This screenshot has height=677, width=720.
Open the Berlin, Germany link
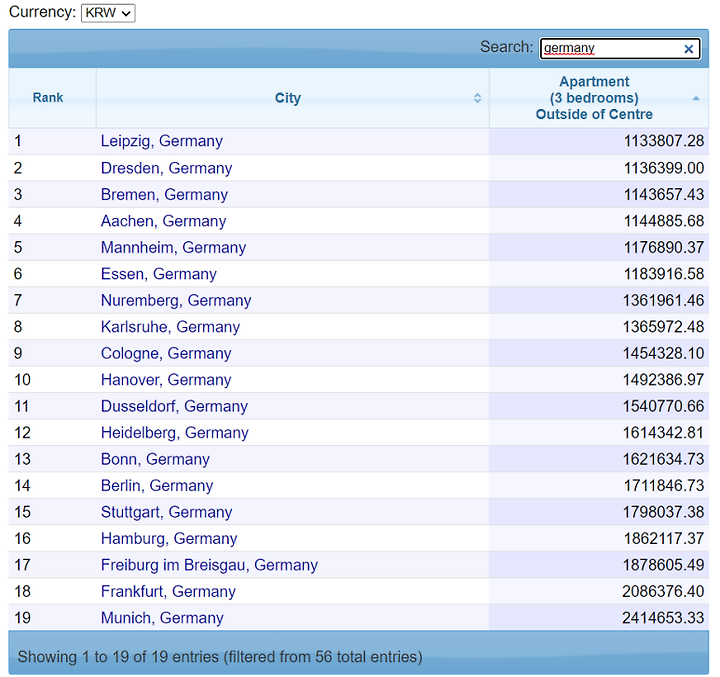pyautogui.click(x=157, y=486)
